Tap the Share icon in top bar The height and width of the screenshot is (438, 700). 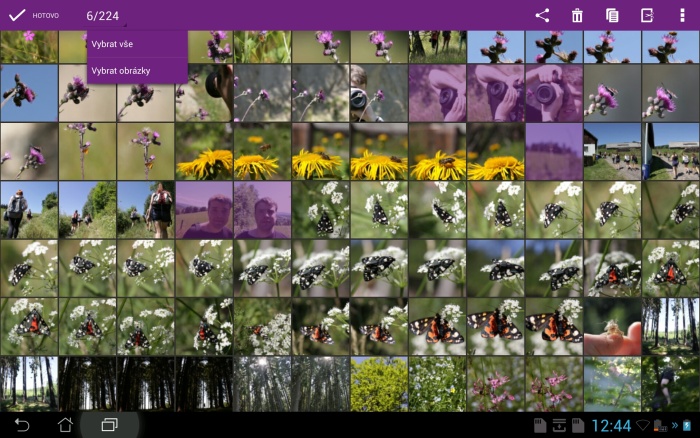tap(542, 15)
